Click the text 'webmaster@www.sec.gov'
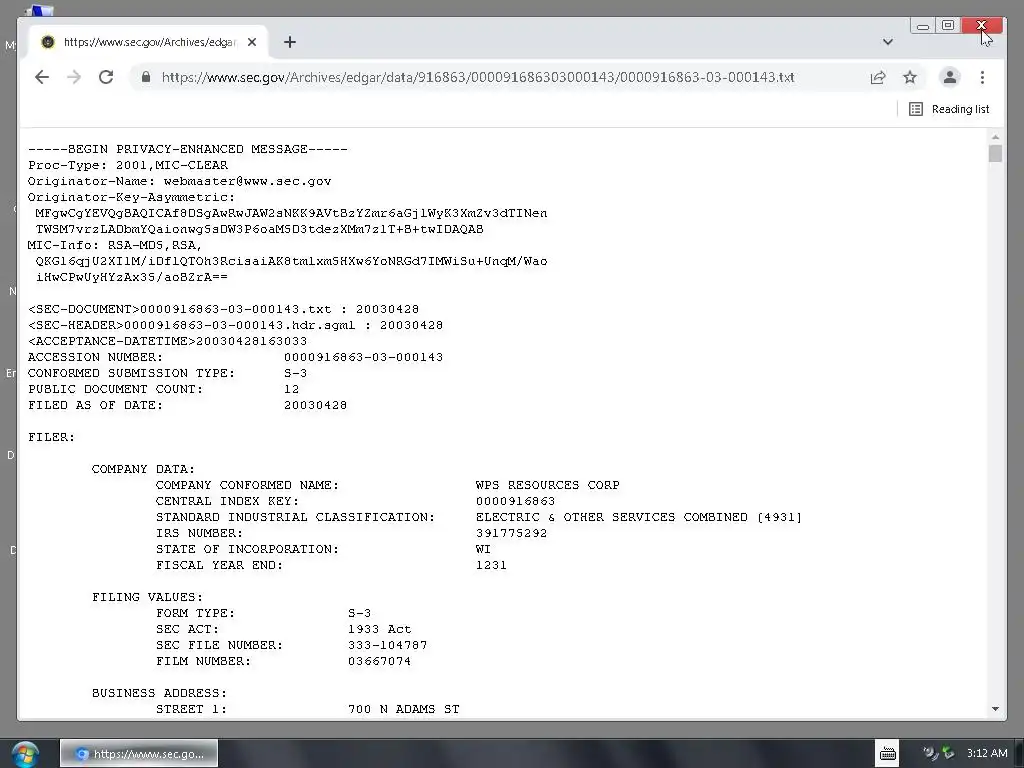 (x=247, y=182)
